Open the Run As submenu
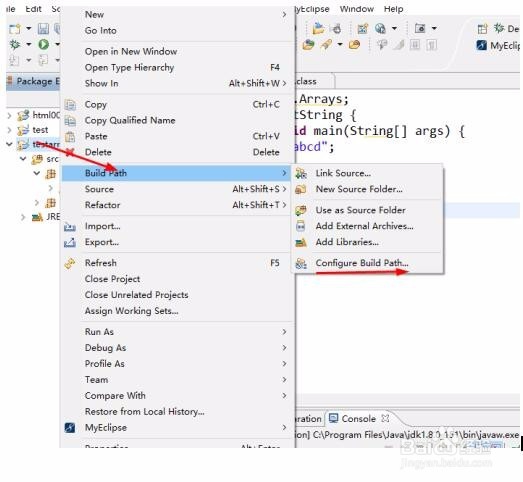The height and width of the screenshot is (482, 523). 176,332
